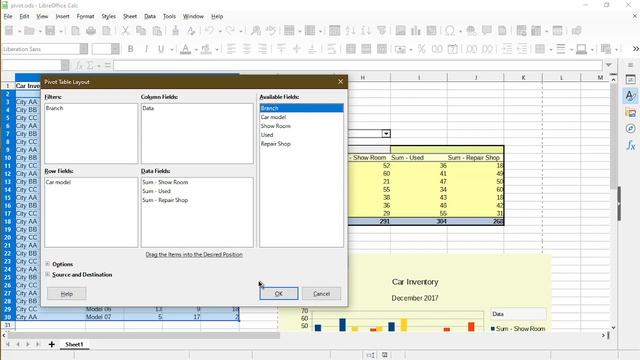
Task: Open the Name Box dropdown arrow
Action: [x=65, y=65]
